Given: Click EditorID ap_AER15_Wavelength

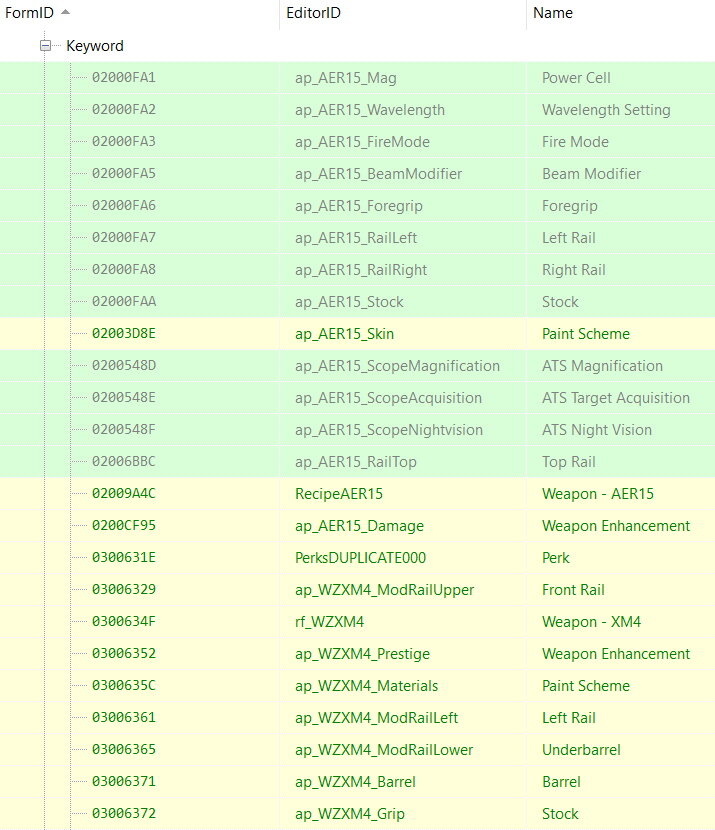Looking at the screenshot, I should (369, 110).
